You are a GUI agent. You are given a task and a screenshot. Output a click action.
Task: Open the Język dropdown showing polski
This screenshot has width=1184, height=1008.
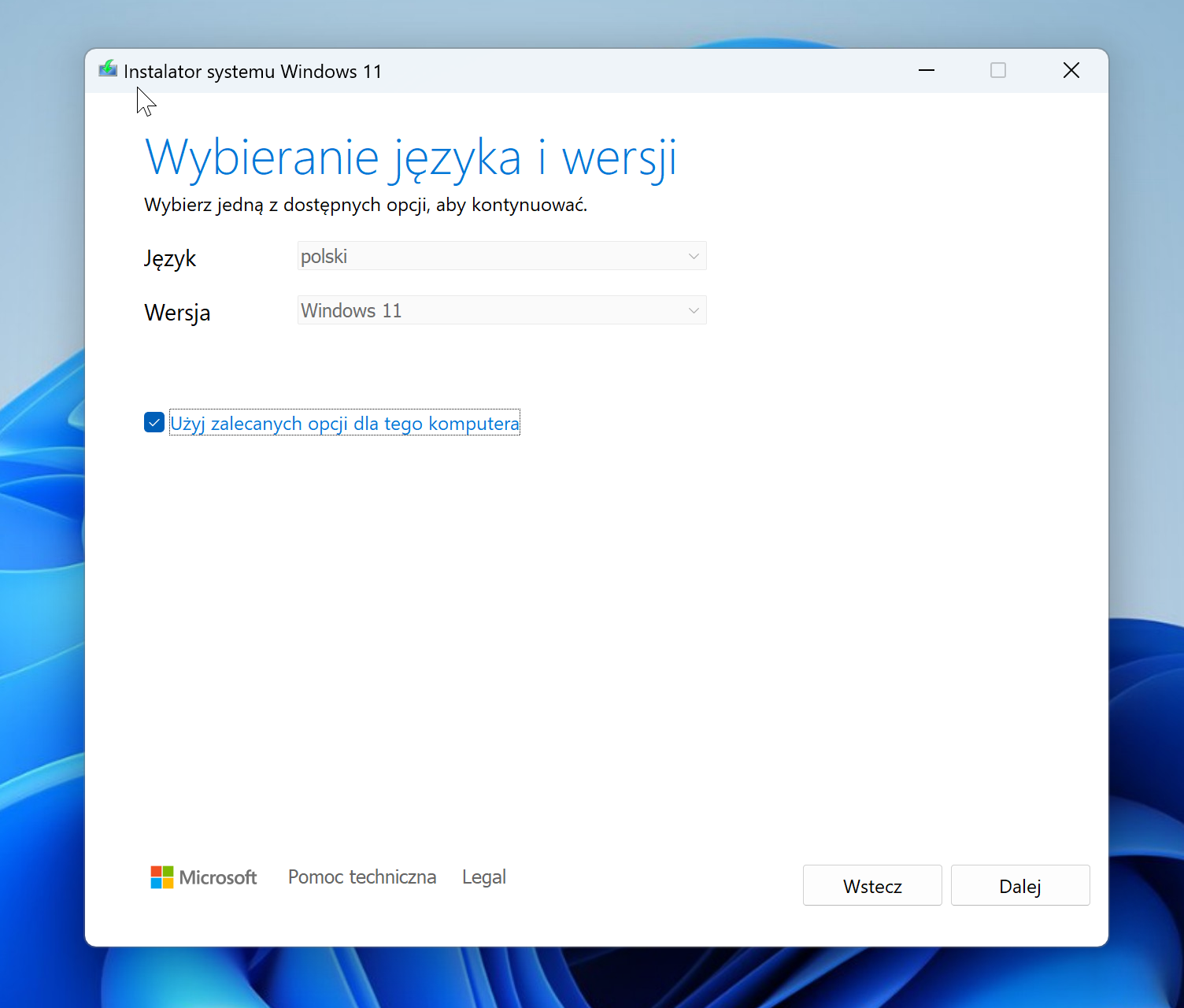pos(501,256)
